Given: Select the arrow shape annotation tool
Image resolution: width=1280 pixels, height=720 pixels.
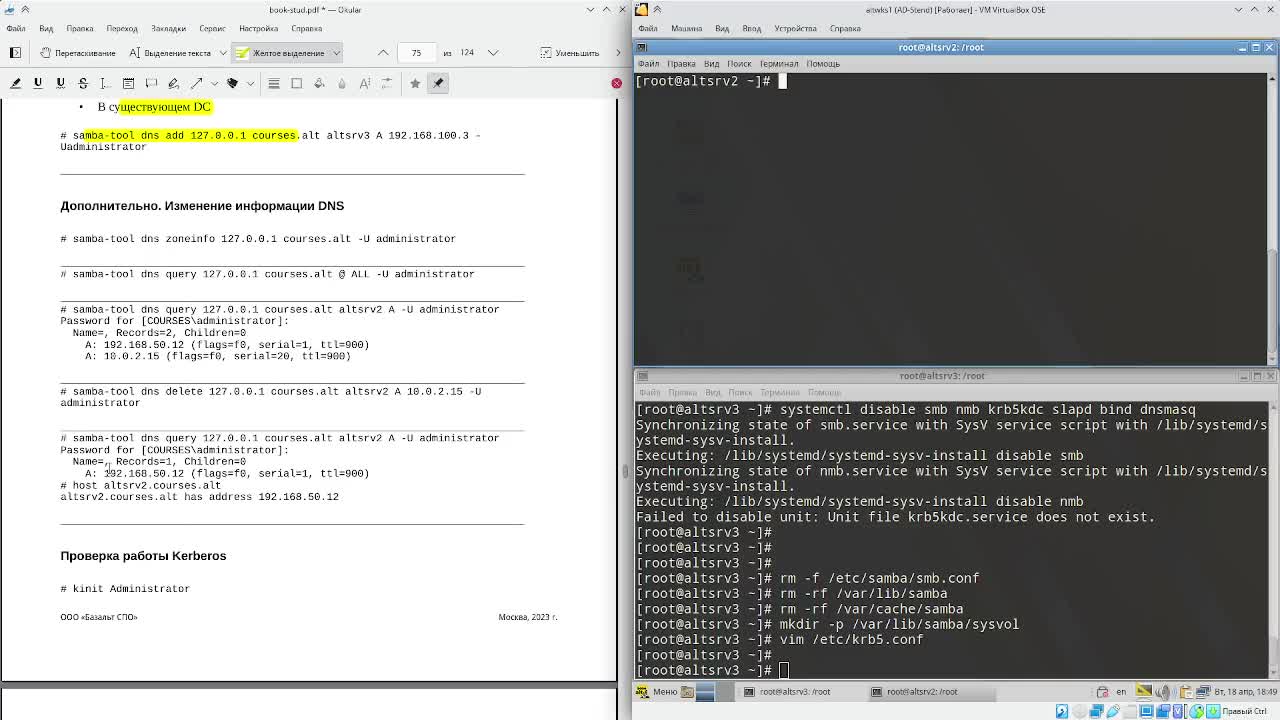Looking at the screenshot, I should [x=196, y=83].
